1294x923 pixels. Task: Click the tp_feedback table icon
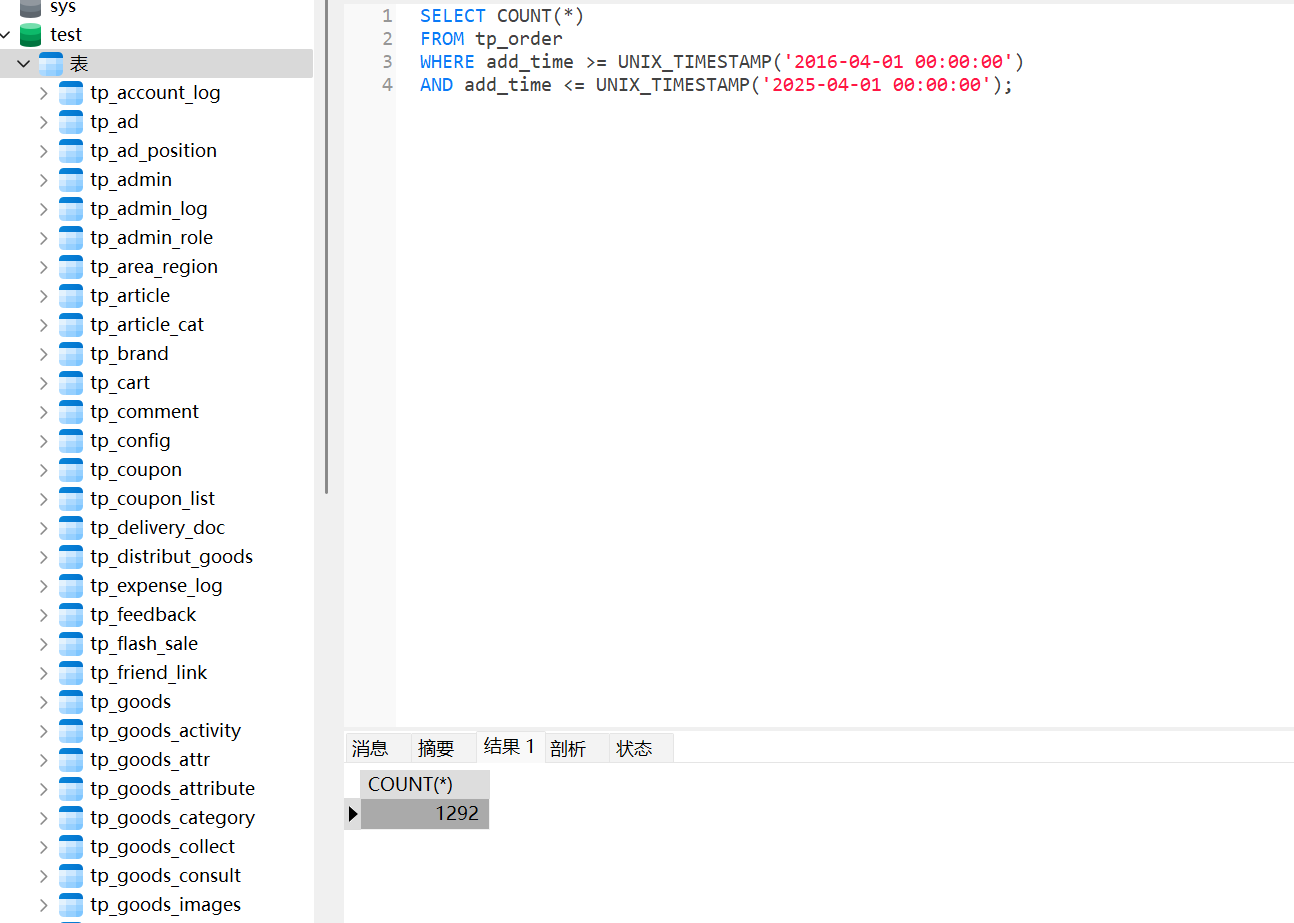click(x=71, y=615)
